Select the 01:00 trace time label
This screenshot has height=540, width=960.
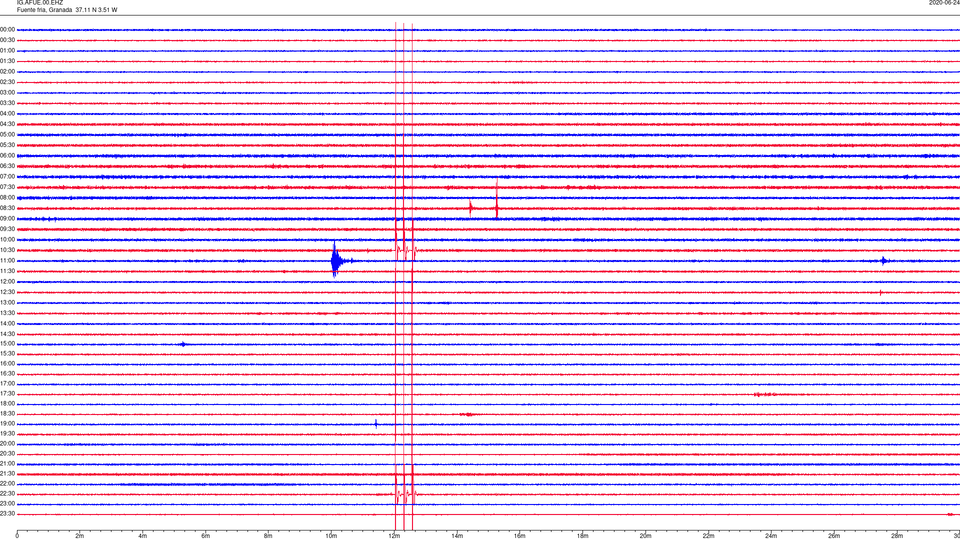pos(7,51)
